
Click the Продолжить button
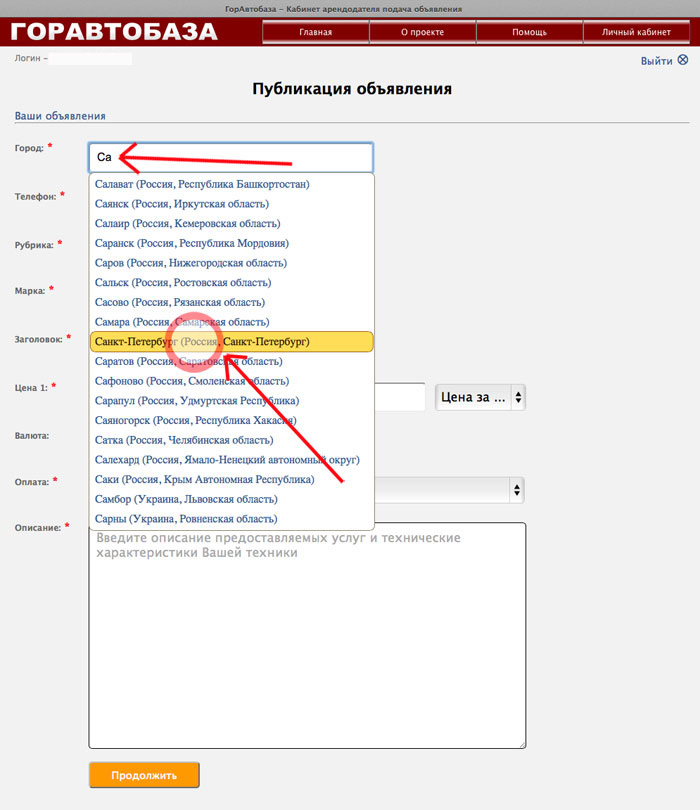(x=144, y=775)
